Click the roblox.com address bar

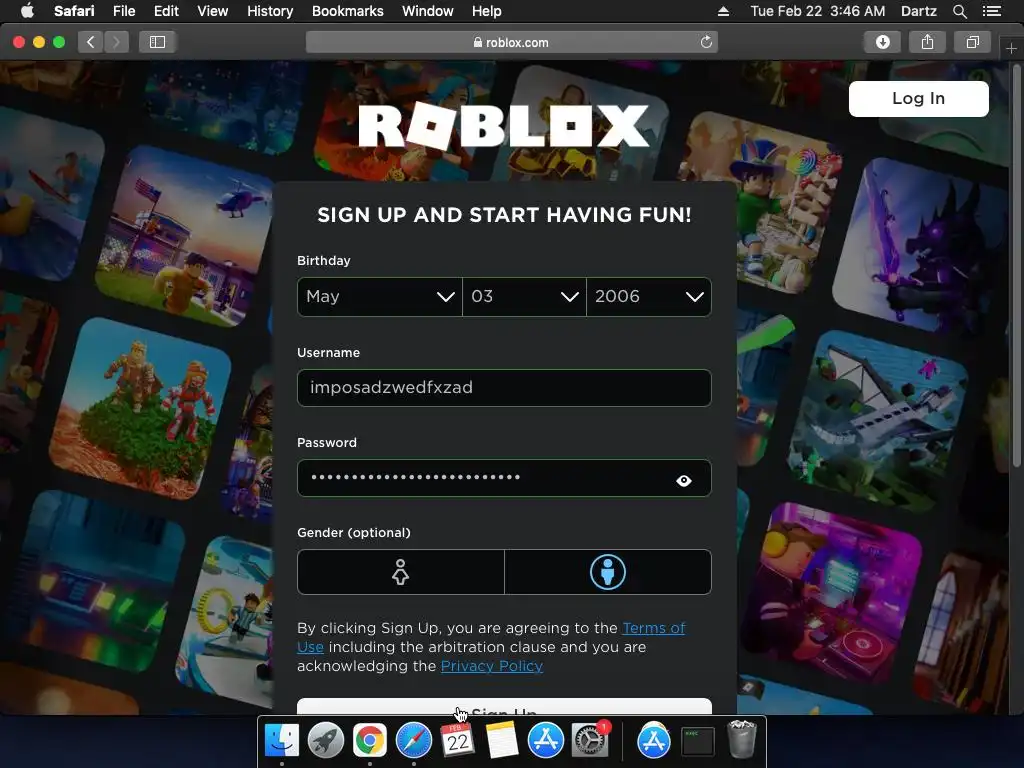[511, 42]
